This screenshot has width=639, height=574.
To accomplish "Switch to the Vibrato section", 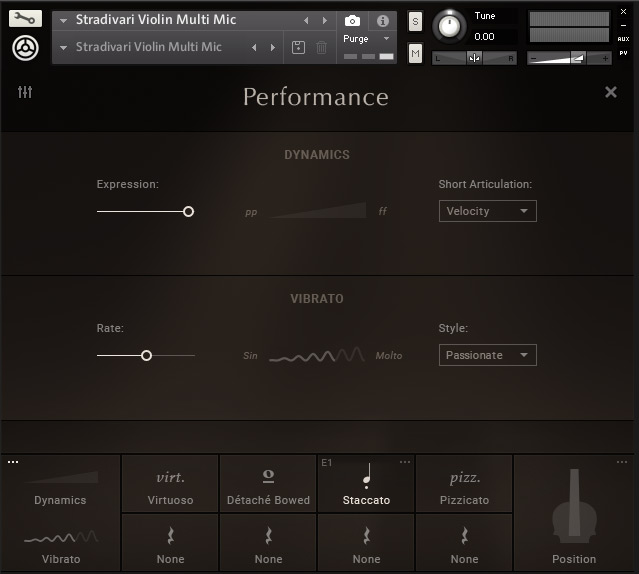I will coord(60,547).
